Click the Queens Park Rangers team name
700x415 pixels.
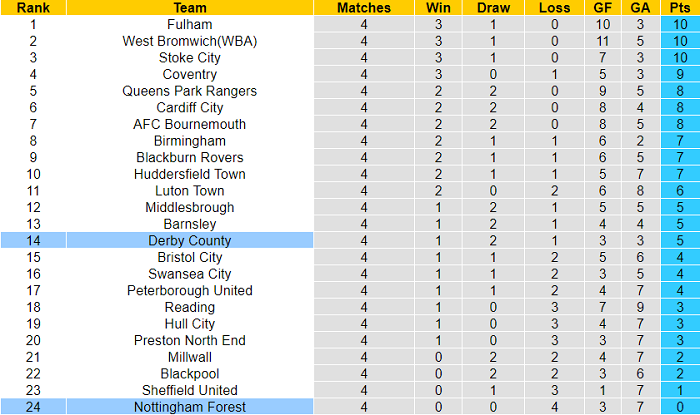(x=189, y=91)
